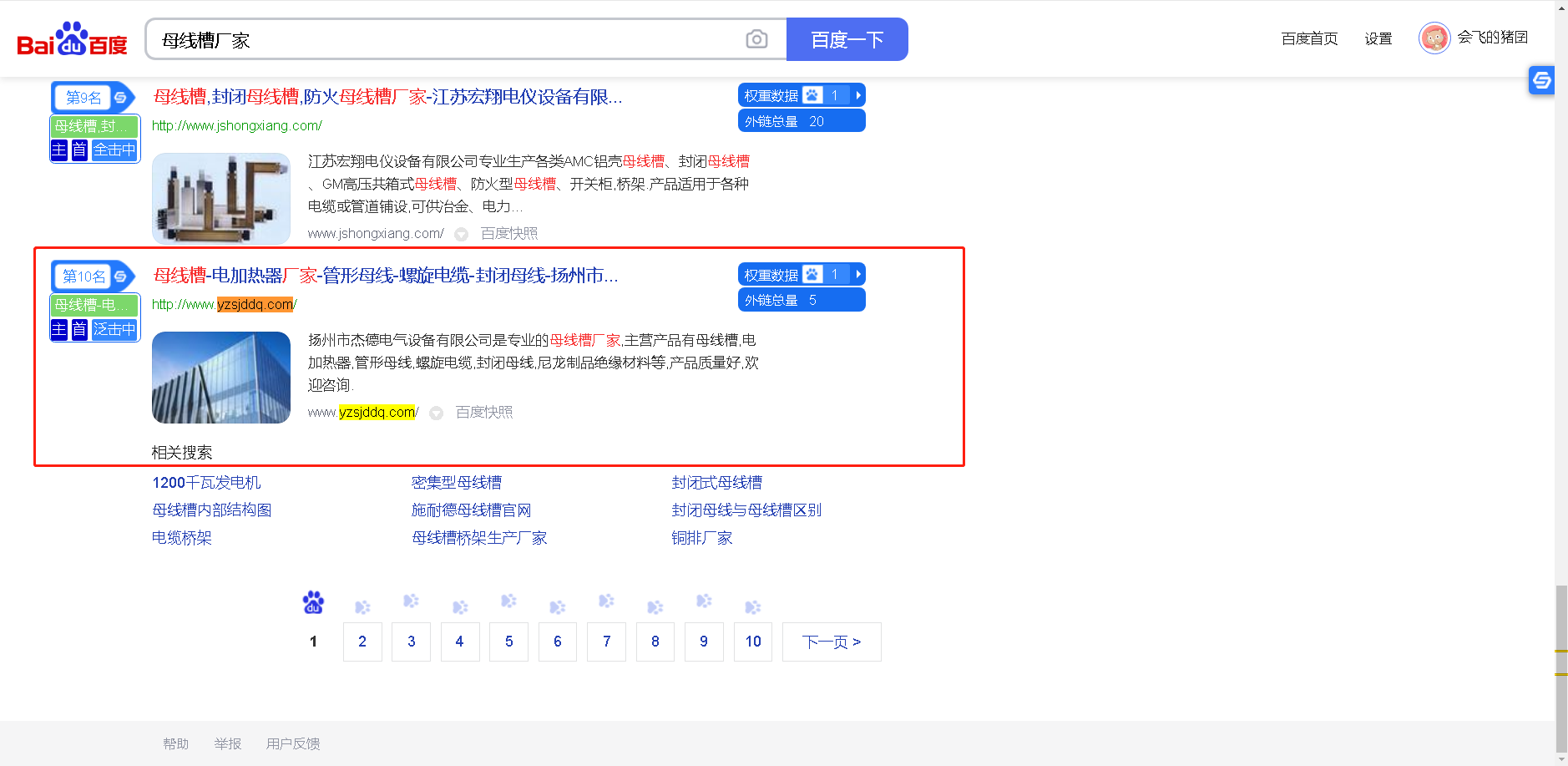The height and width of the screenshot is (766, 1568).
Task: Open 帮助 link in footer
Action: (x=176, y=743)
